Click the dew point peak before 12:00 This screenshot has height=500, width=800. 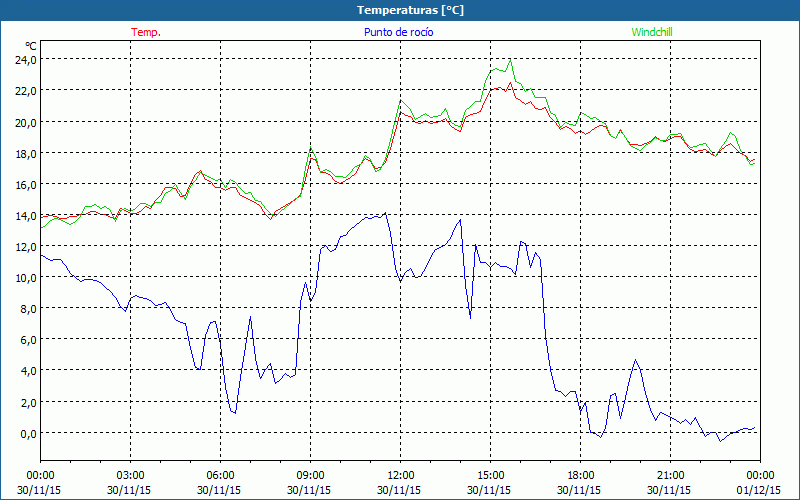pyautogui.click(x=385, y=213)
